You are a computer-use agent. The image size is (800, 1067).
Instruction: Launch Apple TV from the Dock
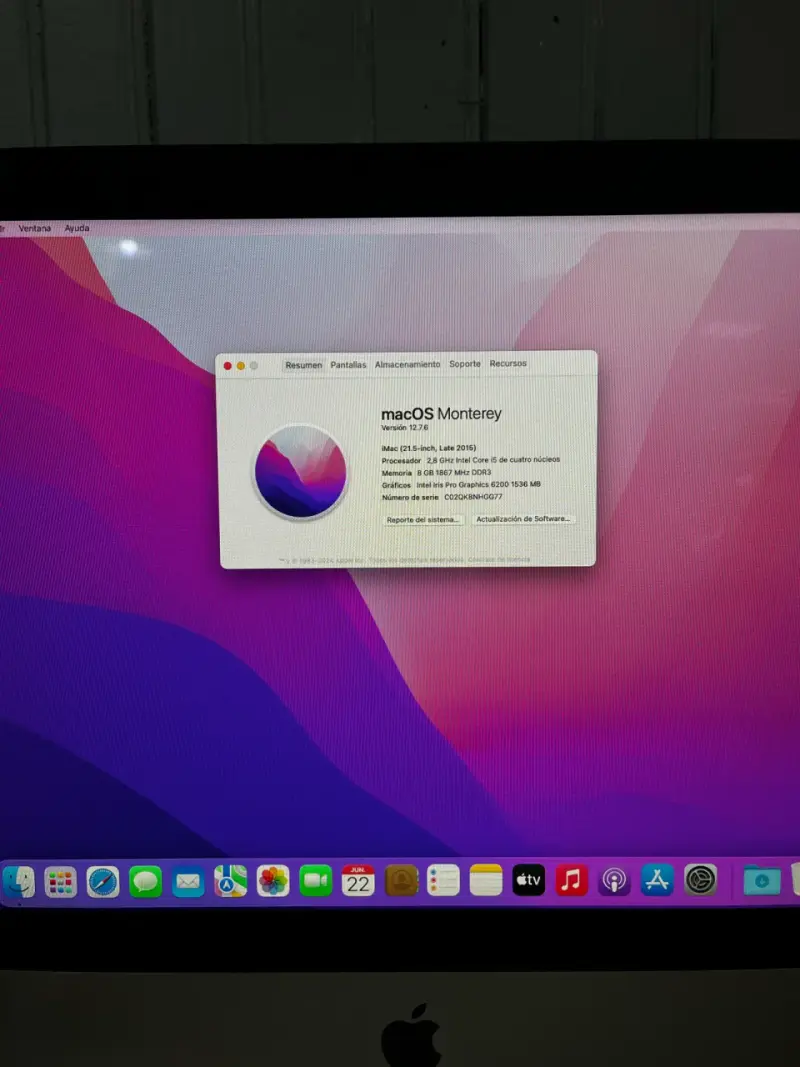click(x=529, y=880)
